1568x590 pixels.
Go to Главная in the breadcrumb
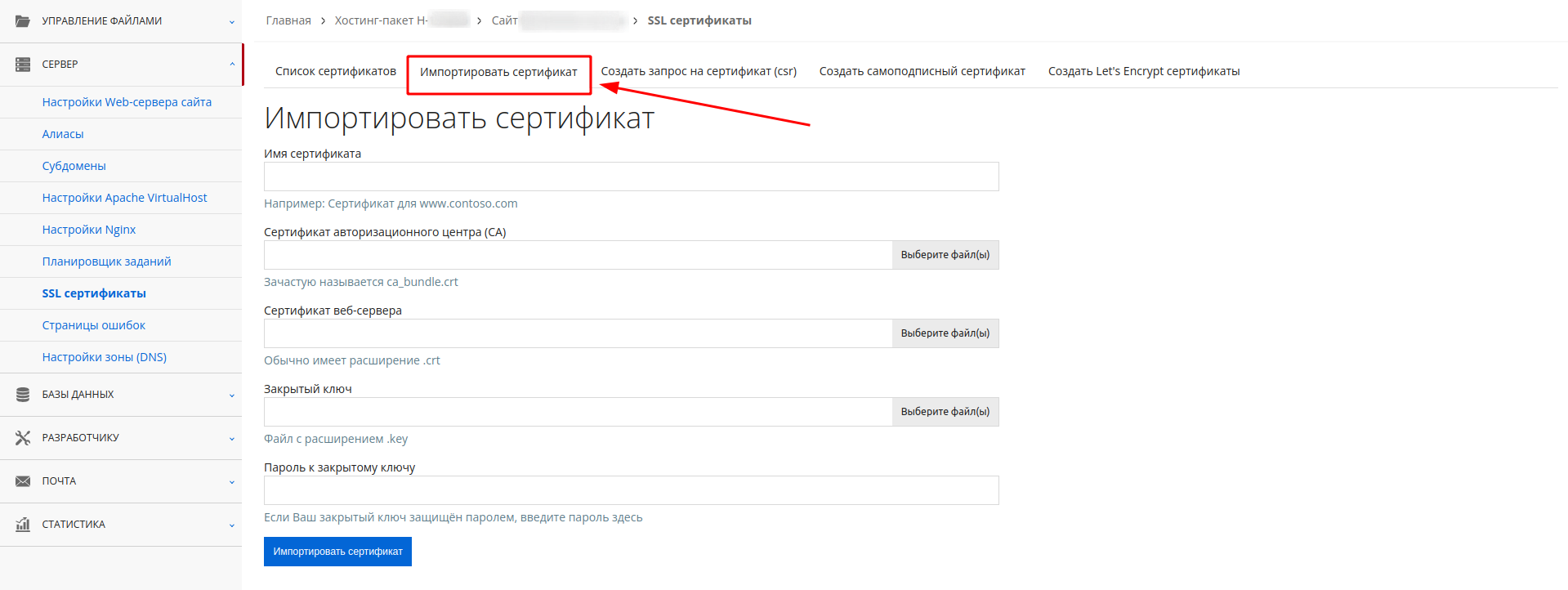tap(288, 20)
